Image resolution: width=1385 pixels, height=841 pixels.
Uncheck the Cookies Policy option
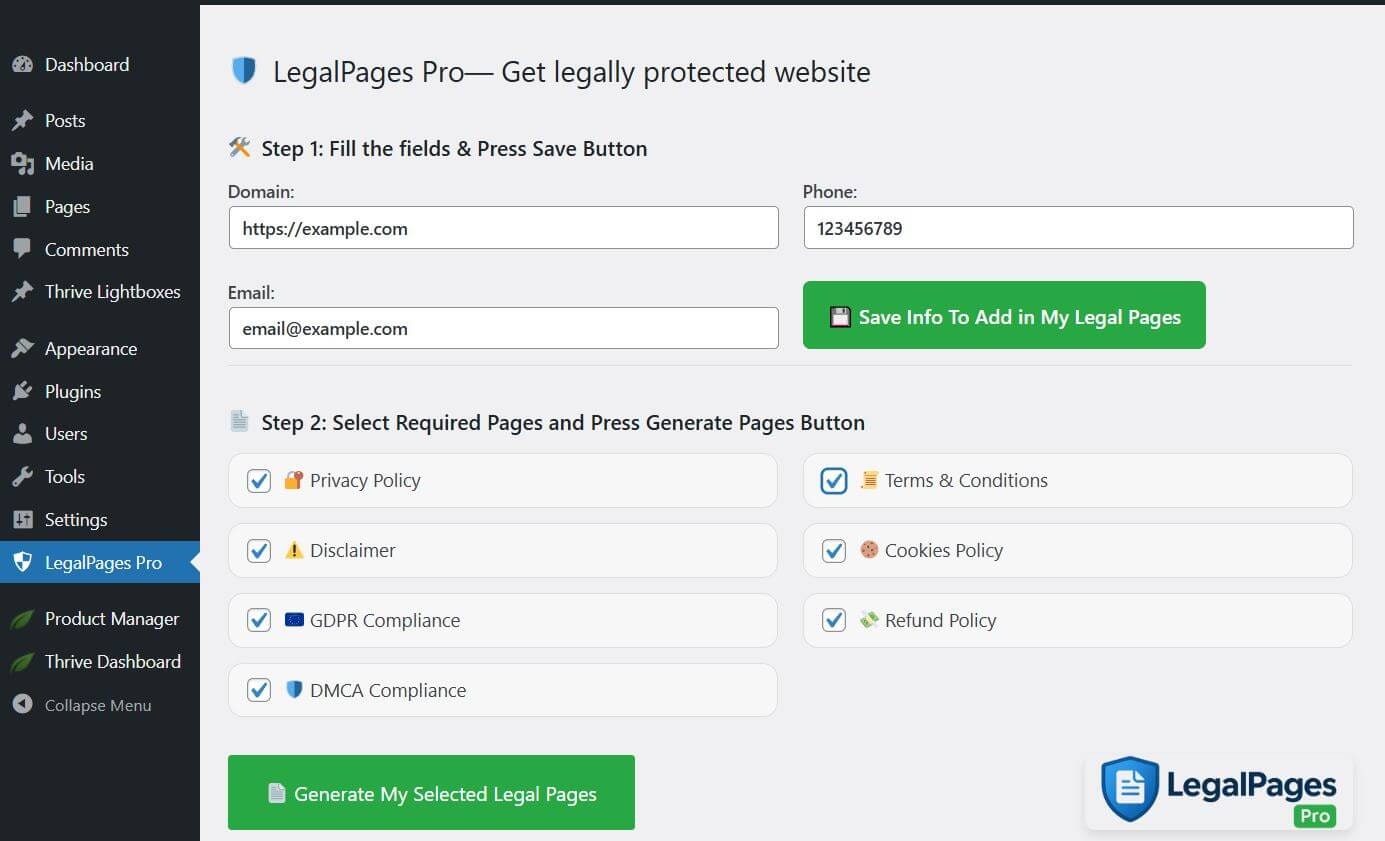tap(832, 550)
